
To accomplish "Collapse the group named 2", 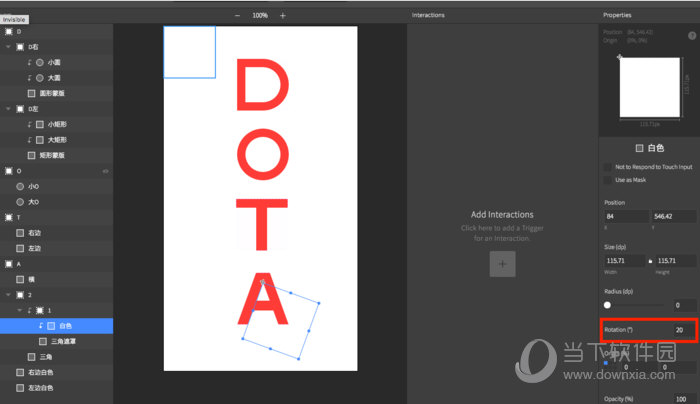I will [8, 295].
